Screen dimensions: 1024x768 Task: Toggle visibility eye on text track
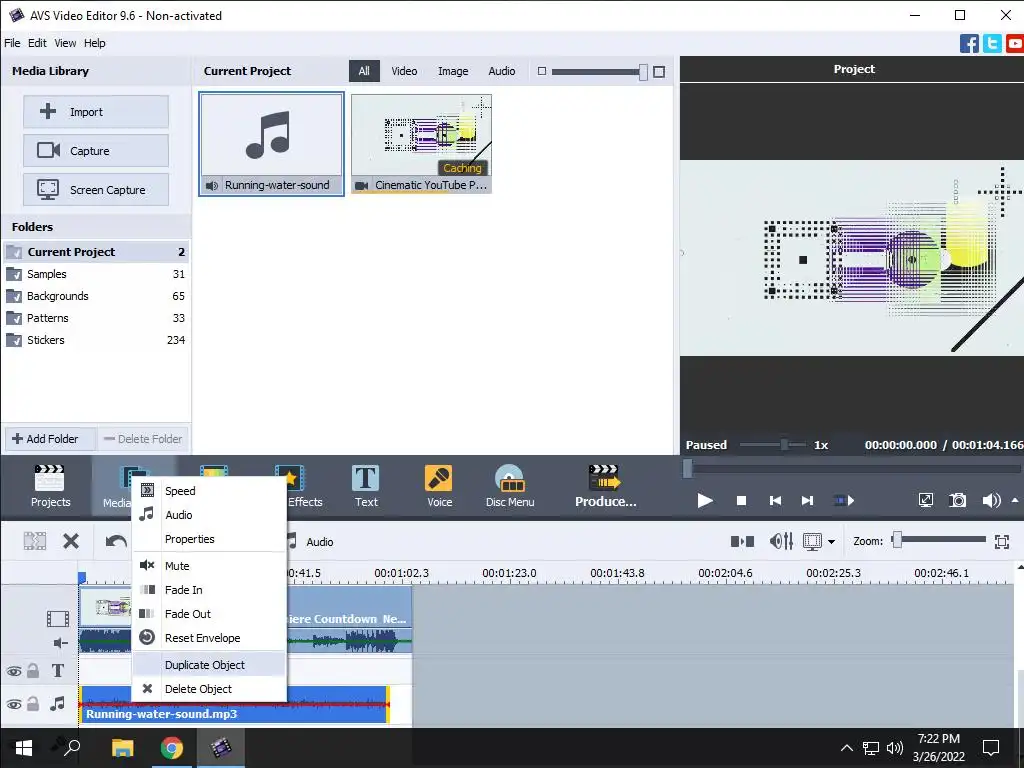(x=14, y=671)
